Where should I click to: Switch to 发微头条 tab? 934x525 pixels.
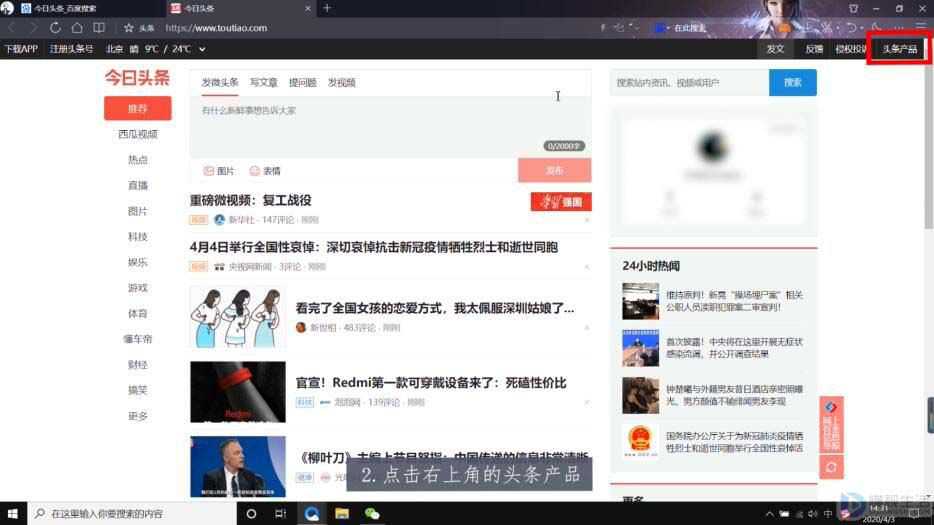220,83
